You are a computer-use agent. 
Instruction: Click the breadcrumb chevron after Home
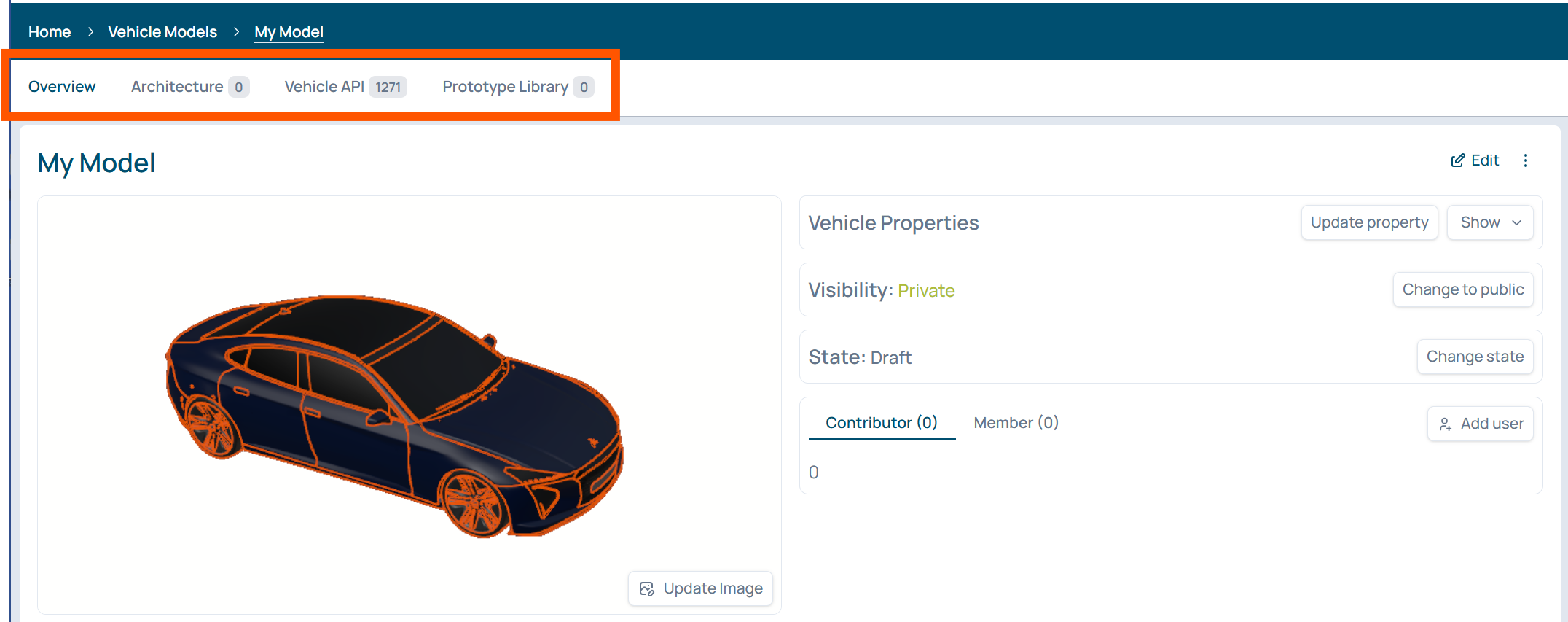point(90,32)
